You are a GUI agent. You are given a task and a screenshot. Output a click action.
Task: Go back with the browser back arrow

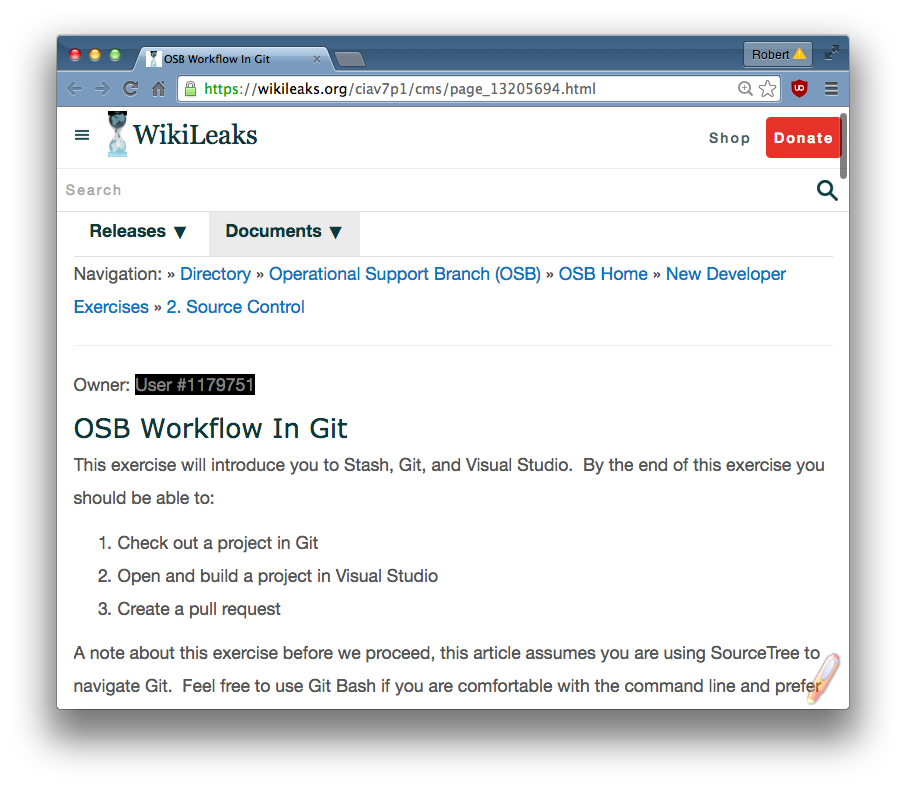point(75,88)
